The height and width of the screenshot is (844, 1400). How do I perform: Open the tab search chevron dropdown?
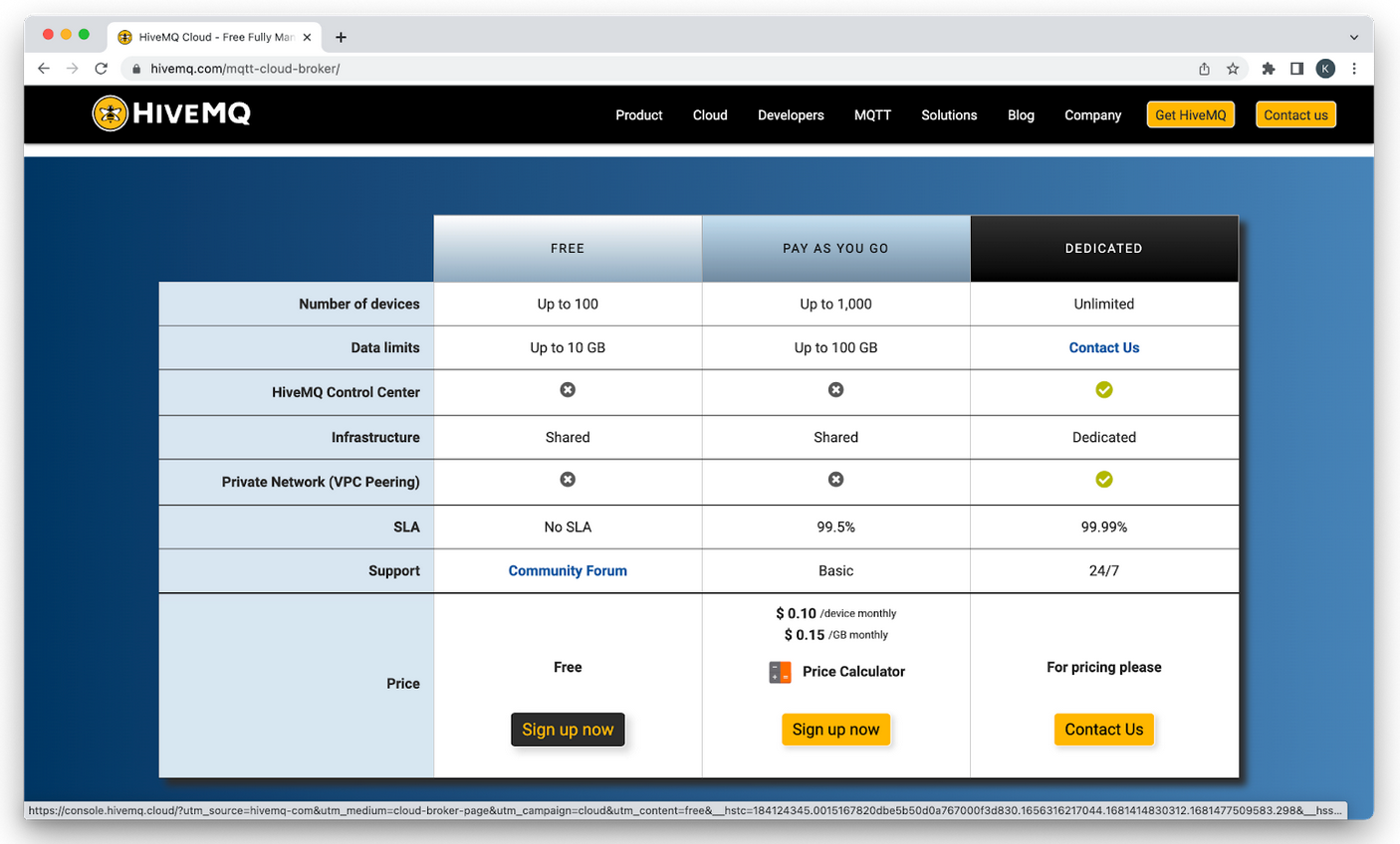(1354, 37)
